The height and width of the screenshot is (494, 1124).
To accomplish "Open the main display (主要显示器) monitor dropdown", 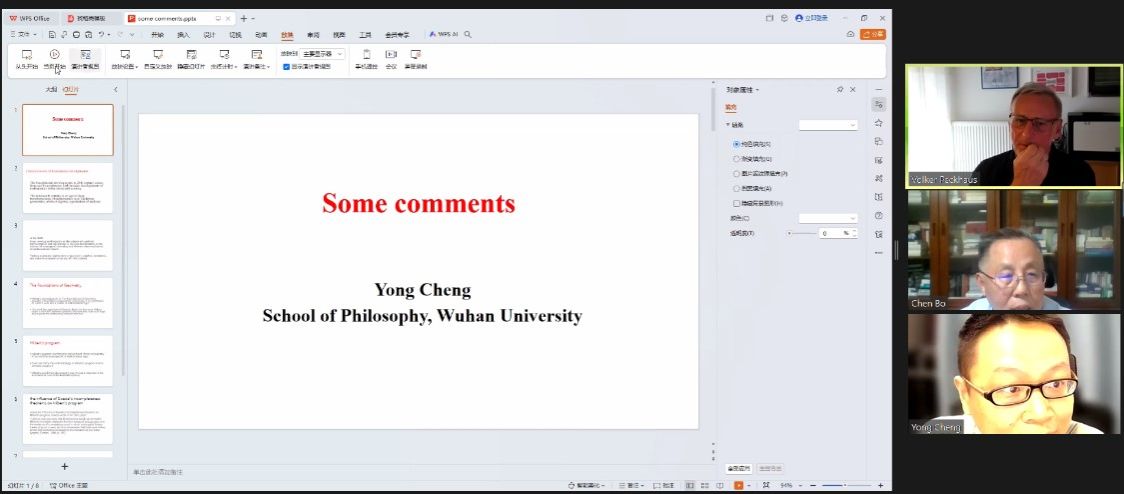I will pyautogui.click(x=324, y=54).
